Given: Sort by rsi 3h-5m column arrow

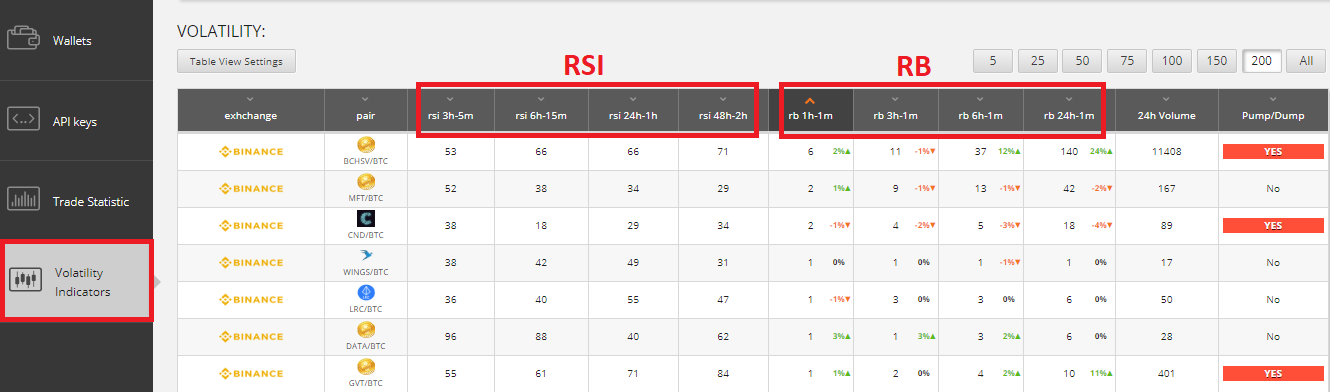Looking at the screenshot, I should (x=450, y=99).
